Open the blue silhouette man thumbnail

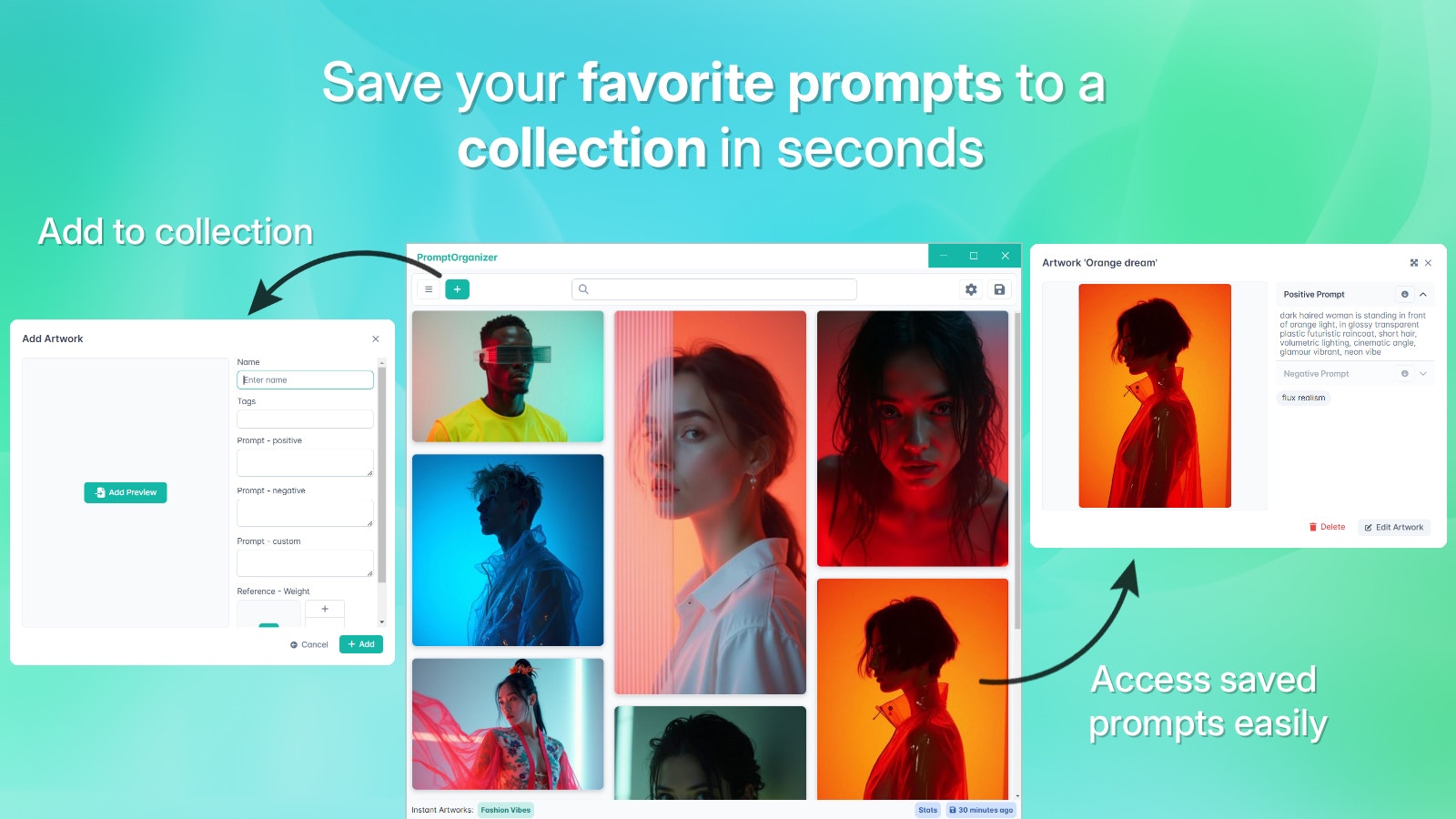point(508,551)
